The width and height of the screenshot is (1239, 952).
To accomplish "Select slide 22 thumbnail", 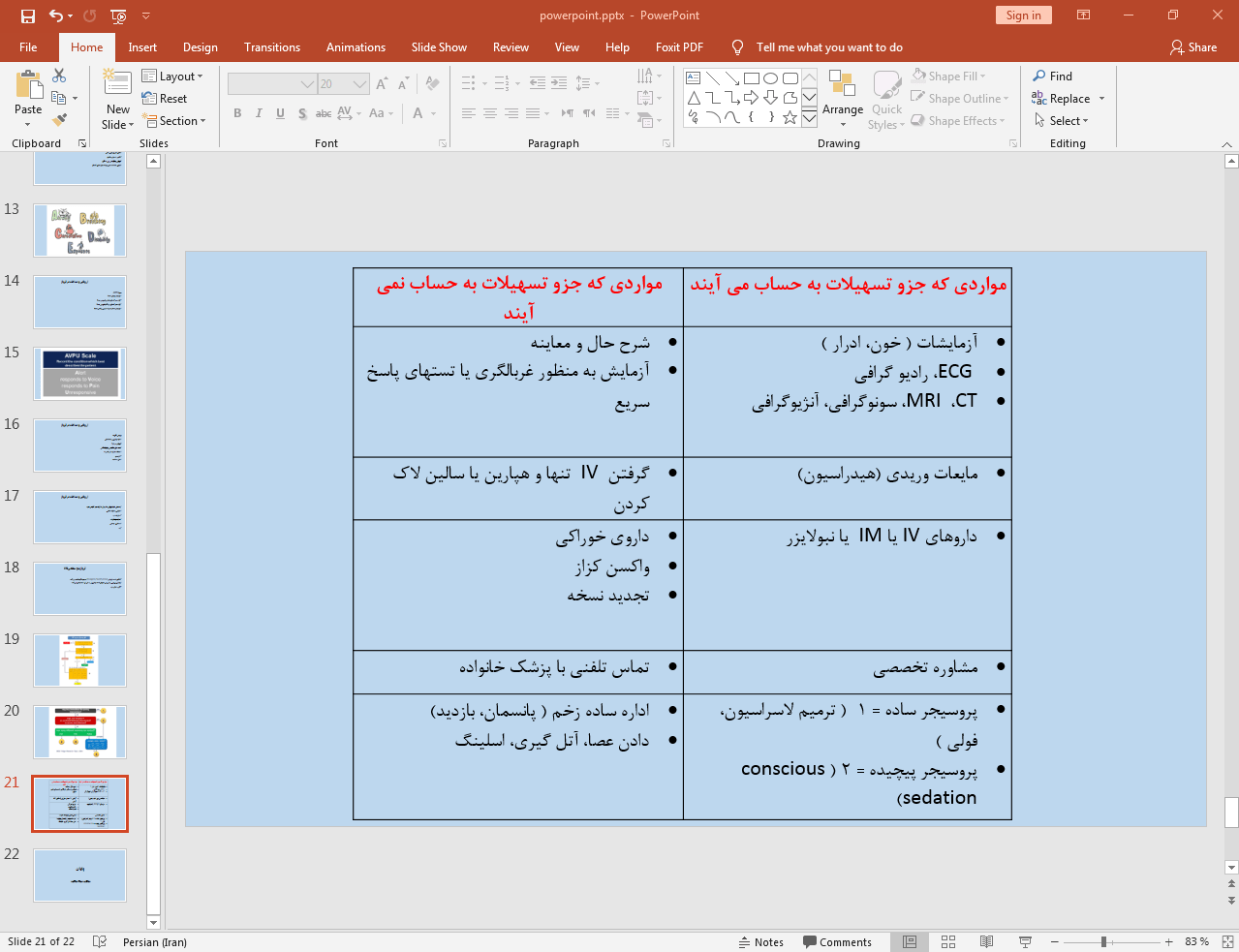I will click(x=80, y=875).
